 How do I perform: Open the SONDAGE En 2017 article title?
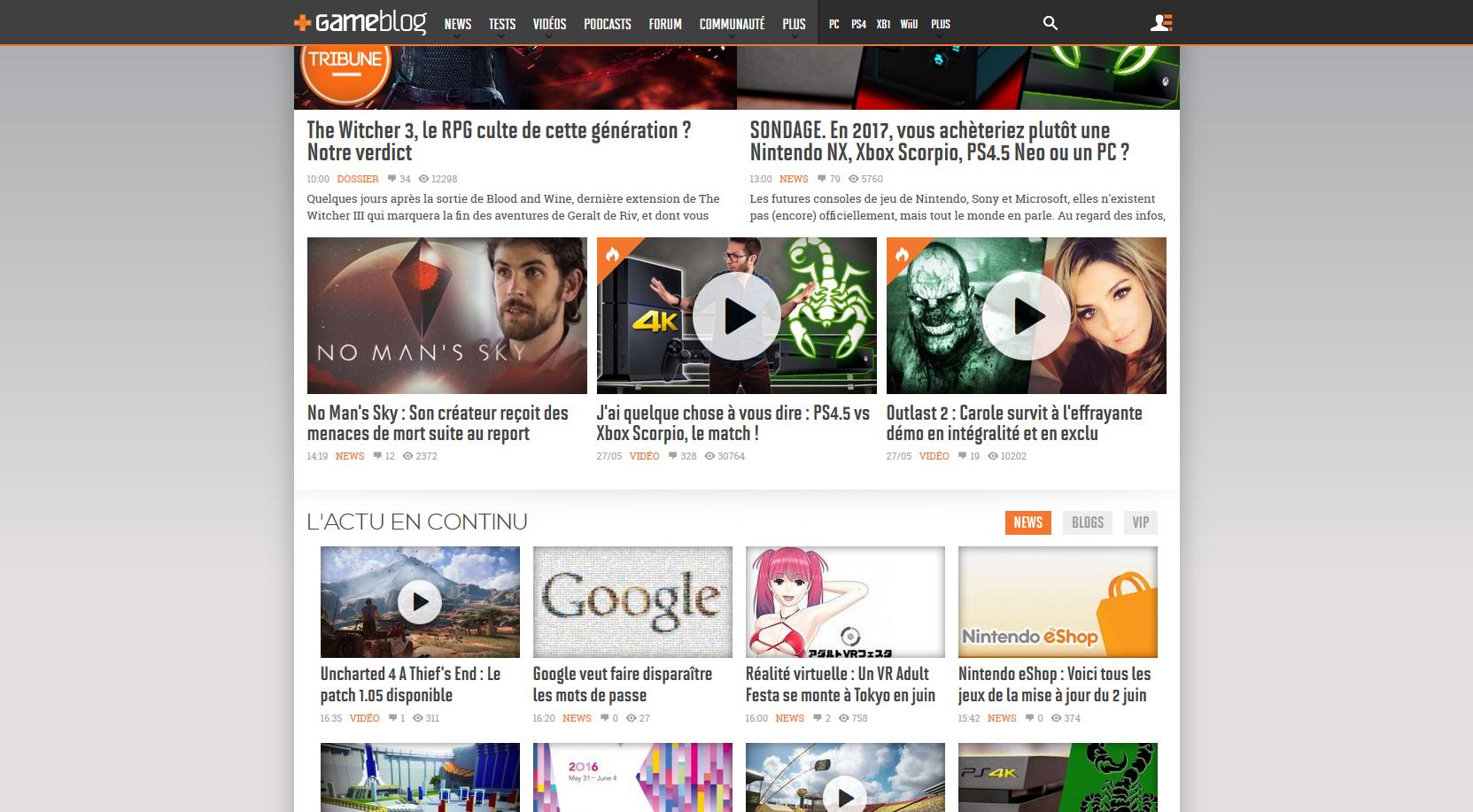click(940, 141)
